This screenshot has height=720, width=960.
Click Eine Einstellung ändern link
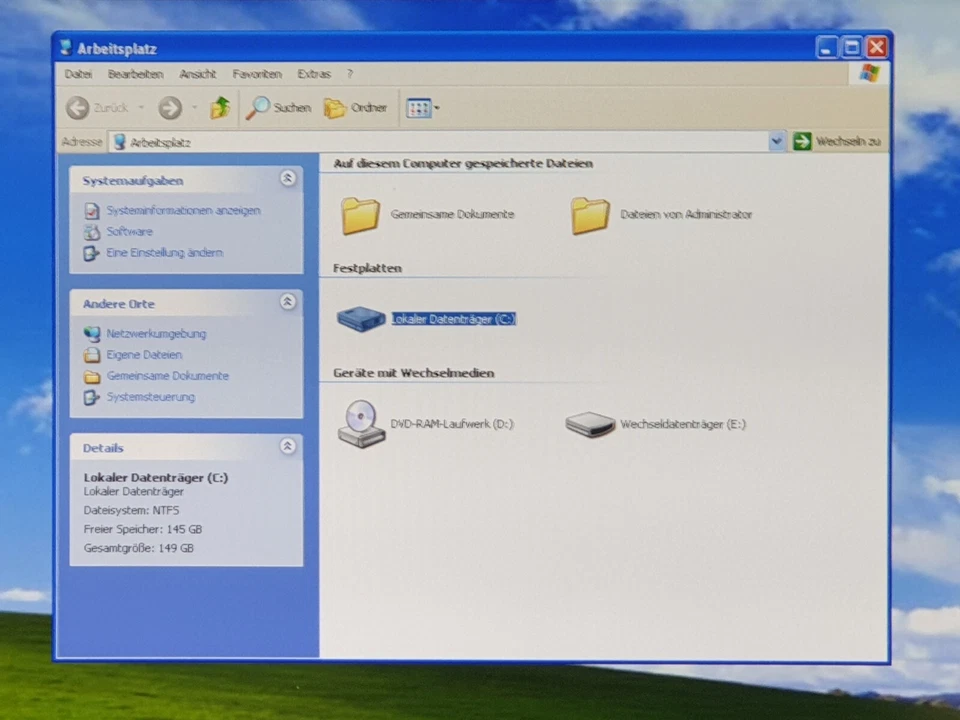[164, 253]
